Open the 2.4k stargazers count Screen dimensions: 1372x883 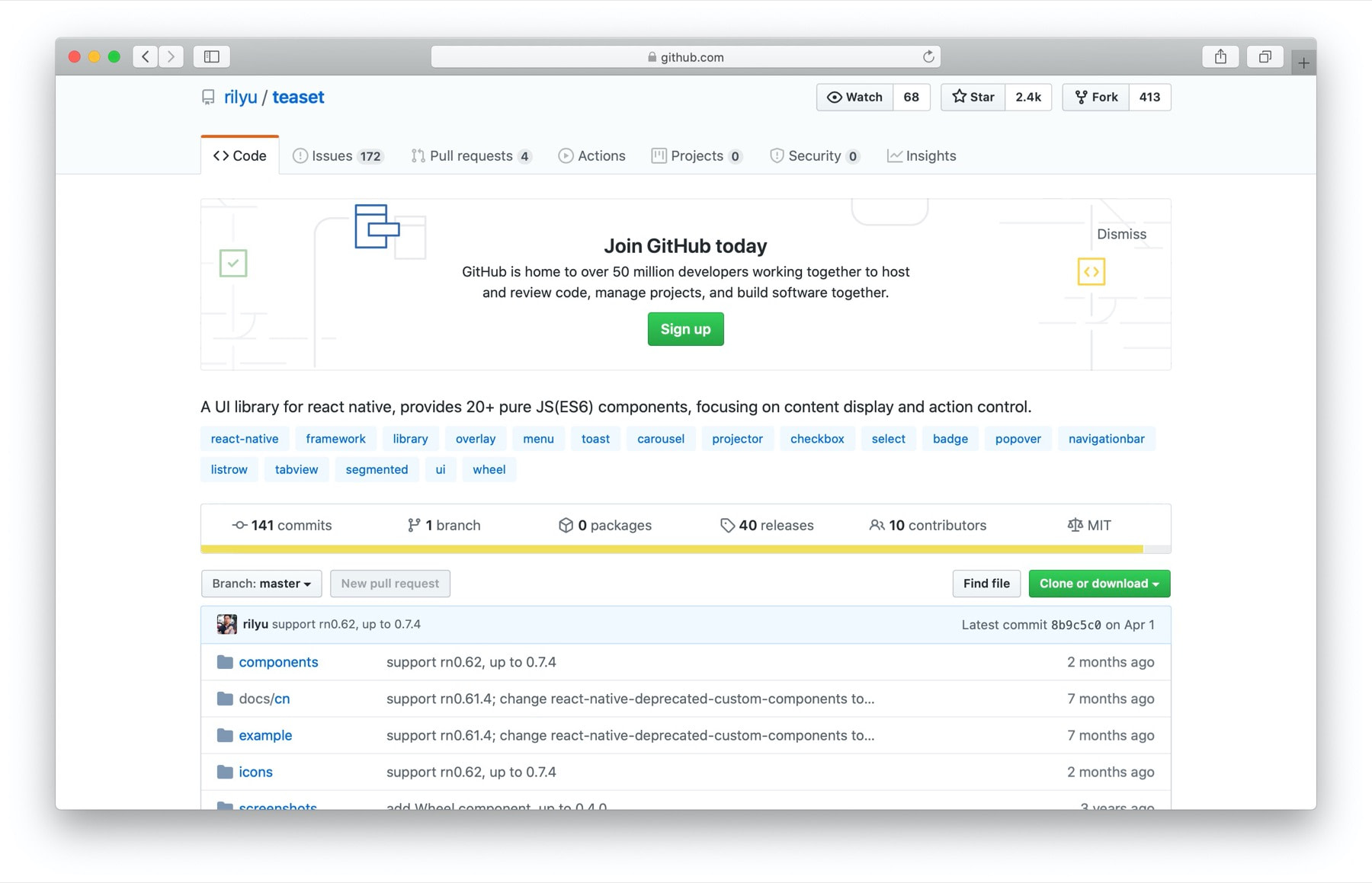coord(1028,97)
